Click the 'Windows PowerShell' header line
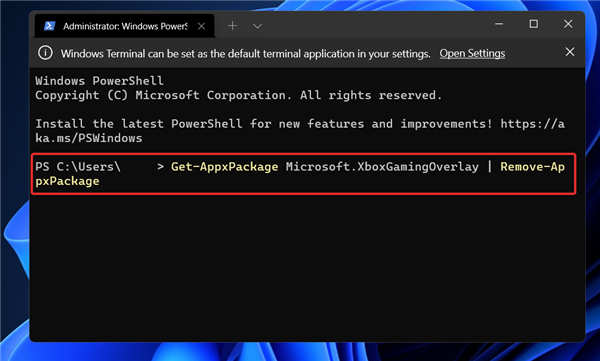The image size is (600, 361). coord(99,81)
